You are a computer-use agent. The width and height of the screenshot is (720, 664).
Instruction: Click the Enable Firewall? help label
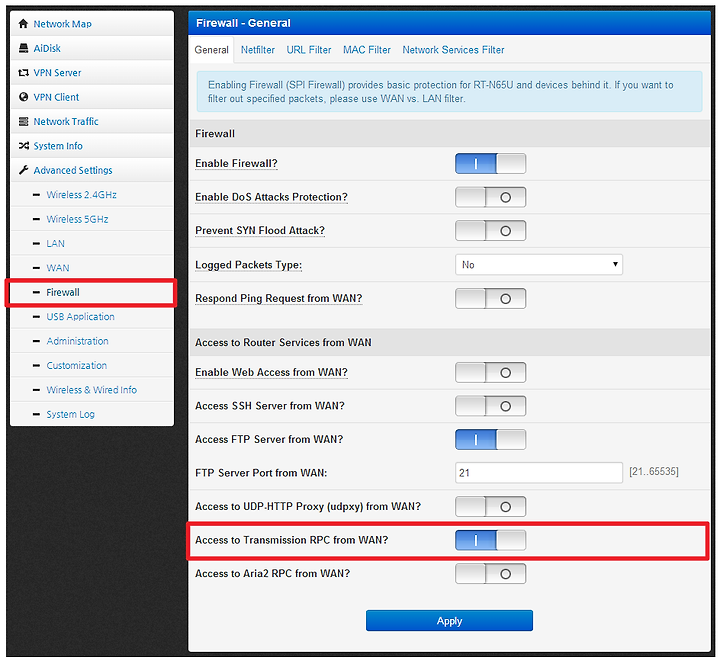click(x=236, y=163)
